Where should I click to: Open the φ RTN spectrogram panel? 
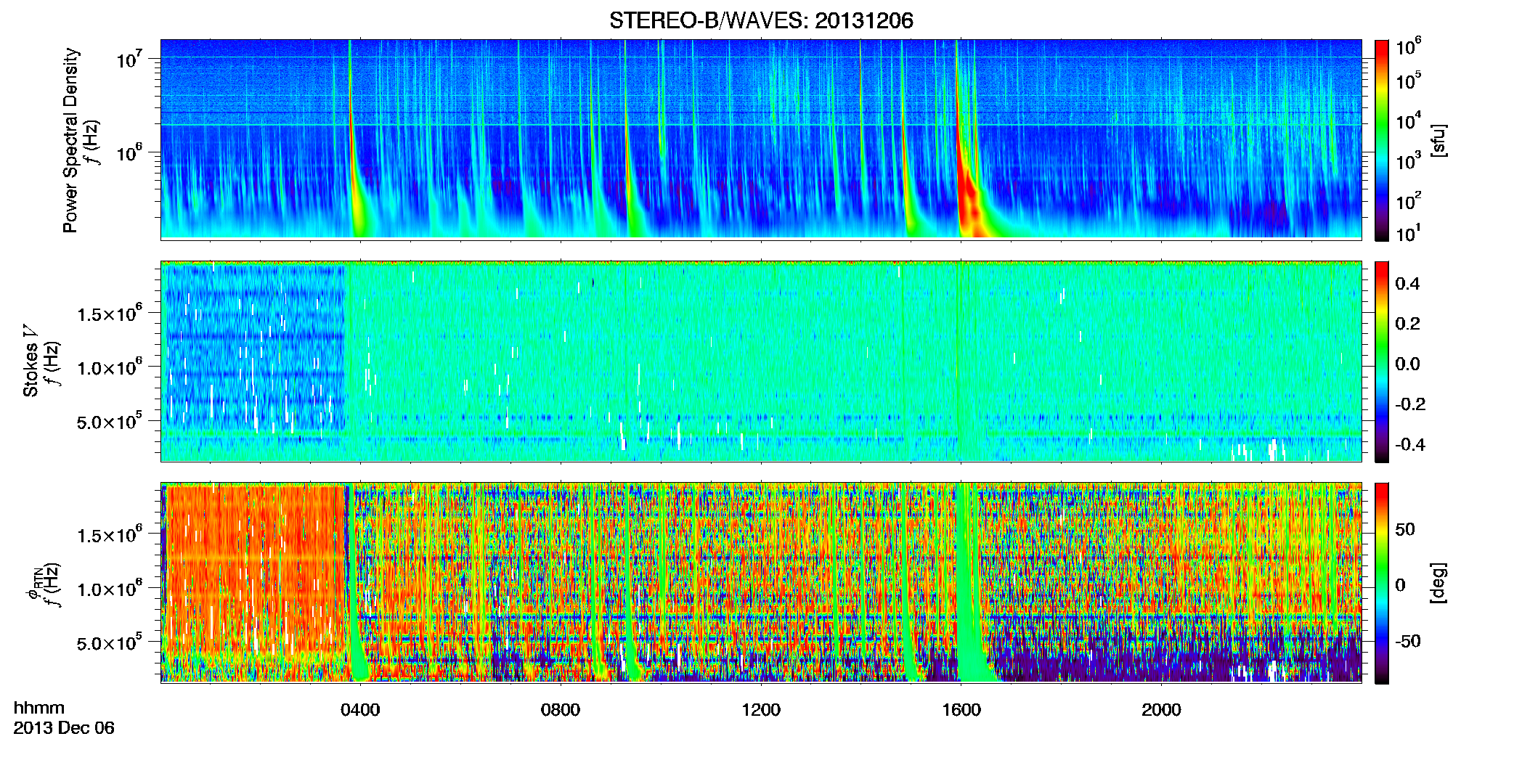click(761, 582)
